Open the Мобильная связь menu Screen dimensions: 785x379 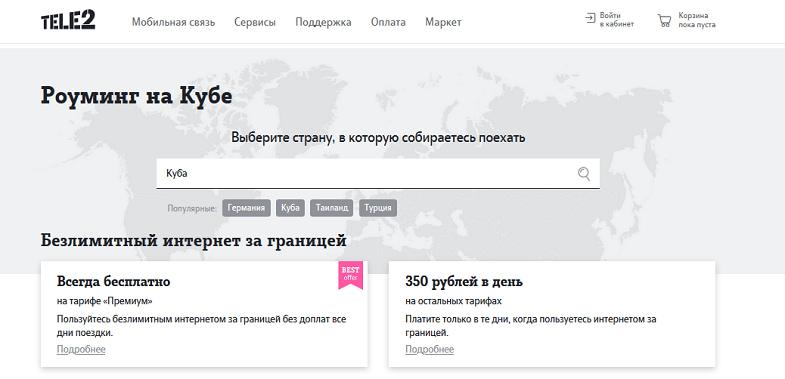click(x=173, y=22)
